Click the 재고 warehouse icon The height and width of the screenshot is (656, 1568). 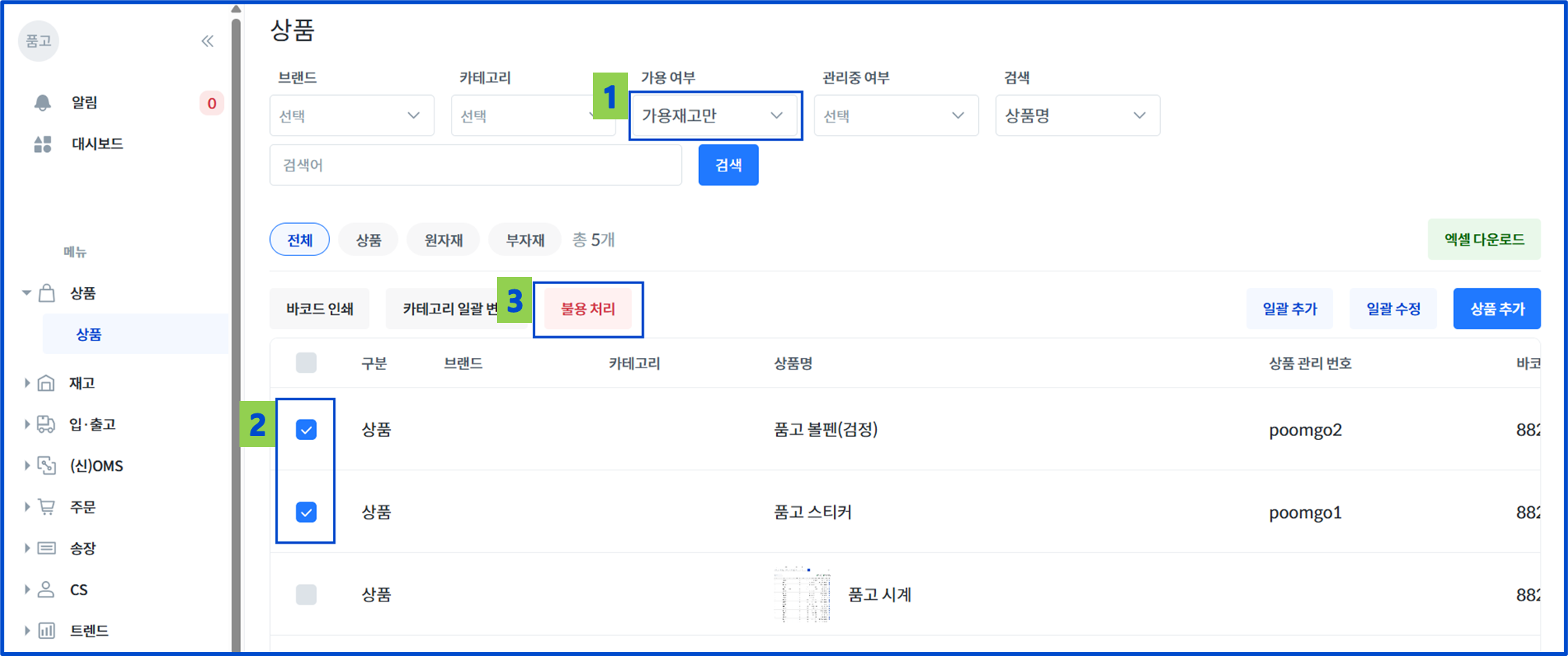(x=47, y=383)
